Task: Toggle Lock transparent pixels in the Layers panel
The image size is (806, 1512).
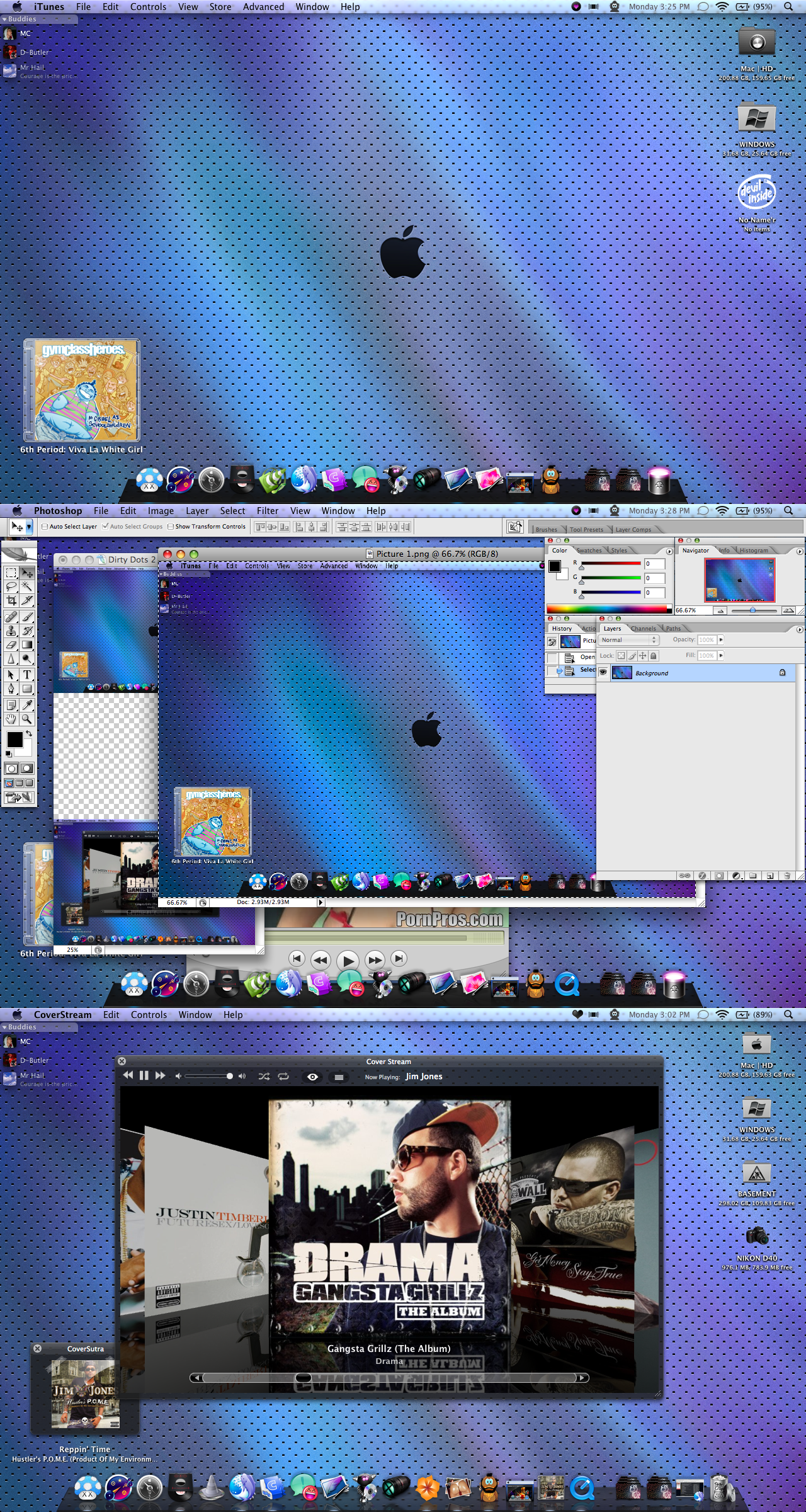Action: pos(621,656)
